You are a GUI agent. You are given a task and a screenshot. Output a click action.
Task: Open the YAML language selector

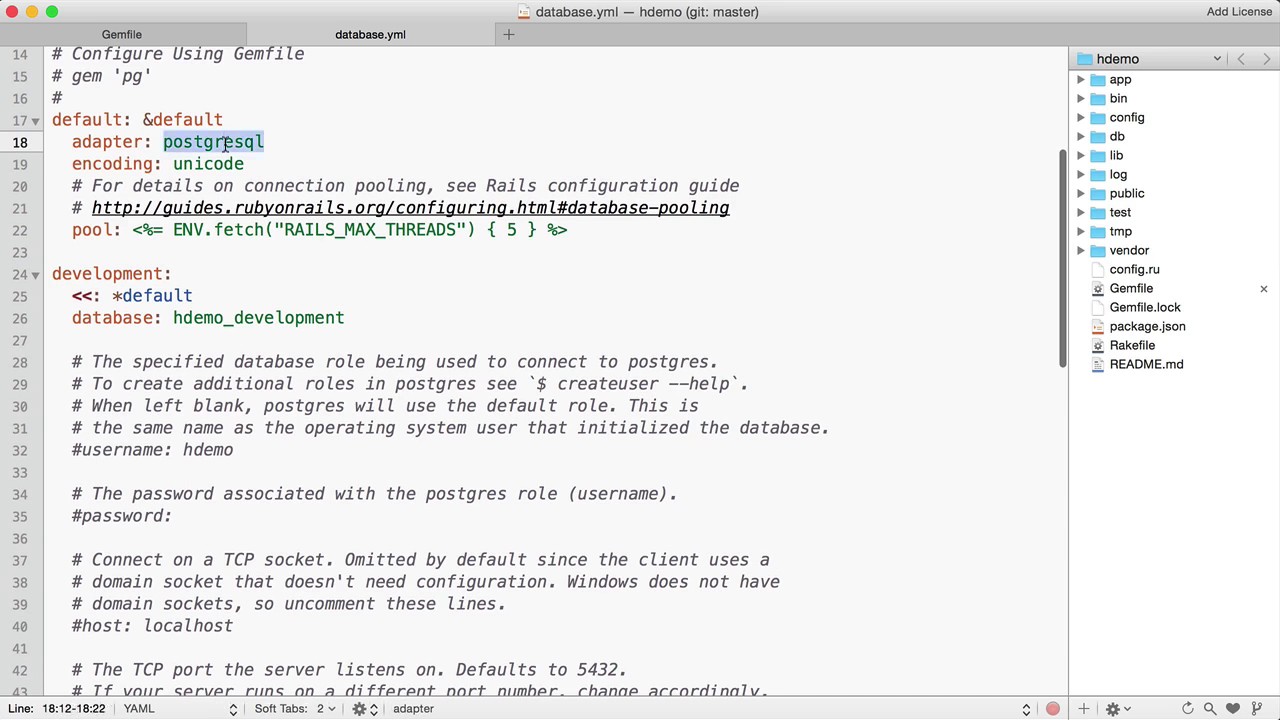pyautogui.click(x=180, y=709)
